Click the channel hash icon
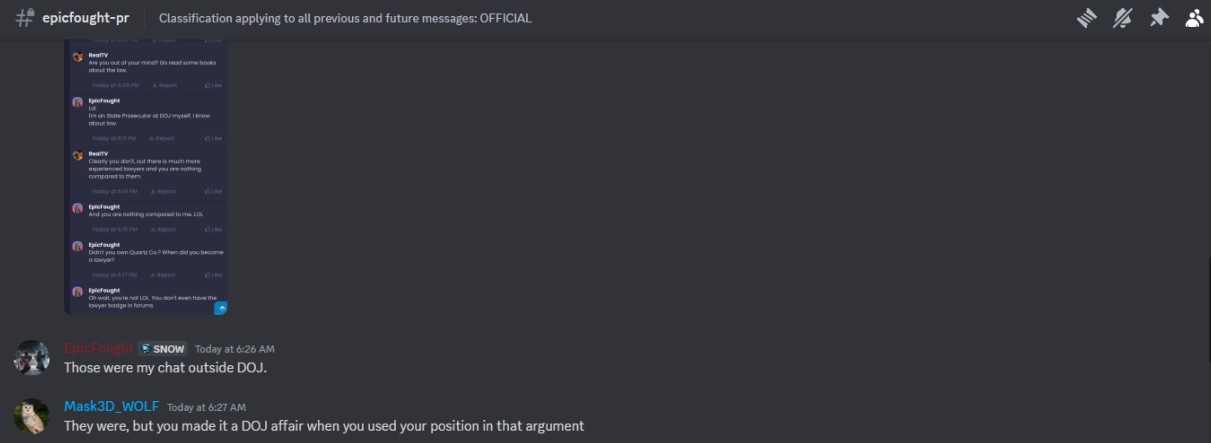 [25, 18]
